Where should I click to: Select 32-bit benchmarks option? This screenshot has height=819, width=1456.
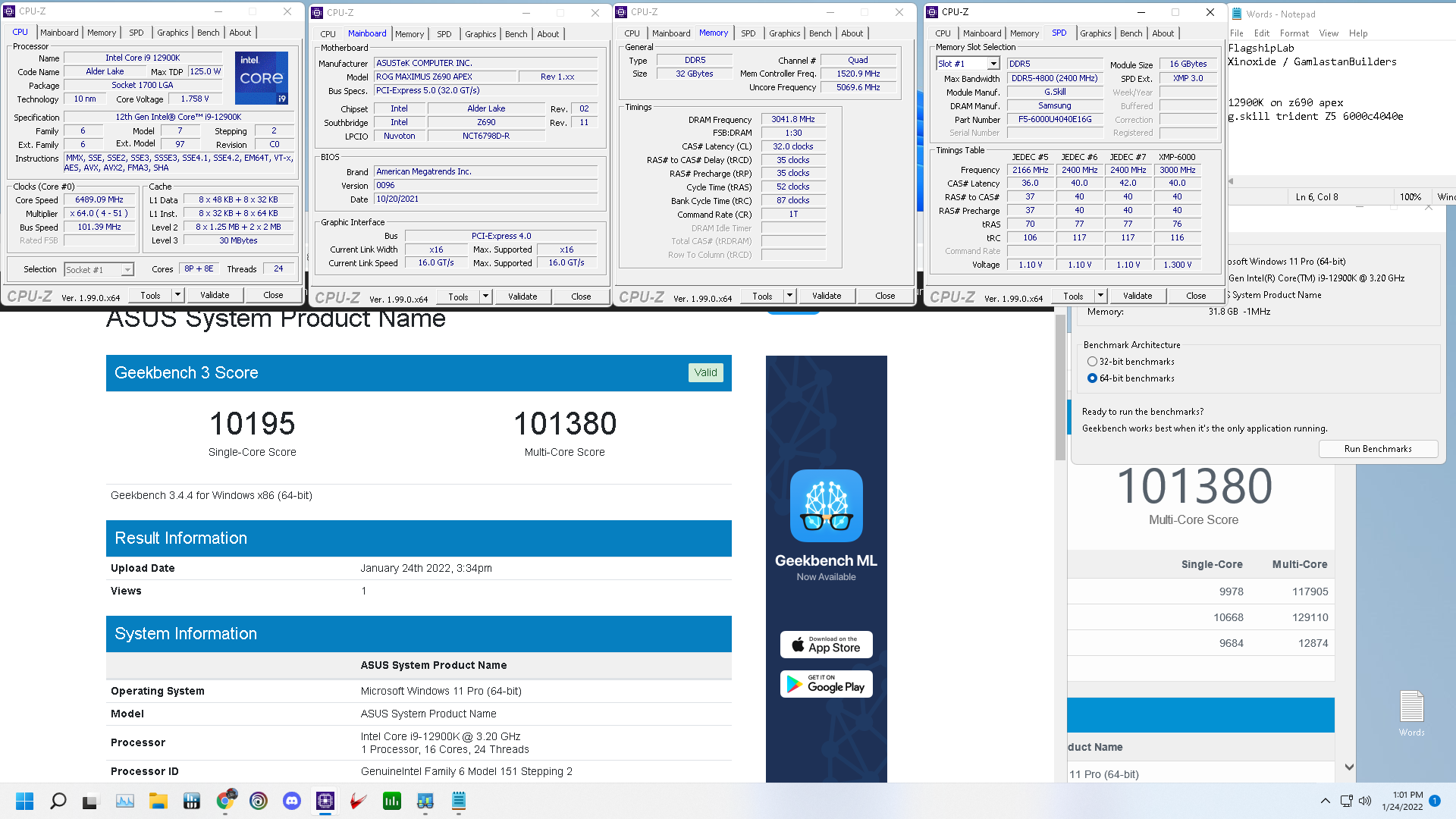(1092, 362)
